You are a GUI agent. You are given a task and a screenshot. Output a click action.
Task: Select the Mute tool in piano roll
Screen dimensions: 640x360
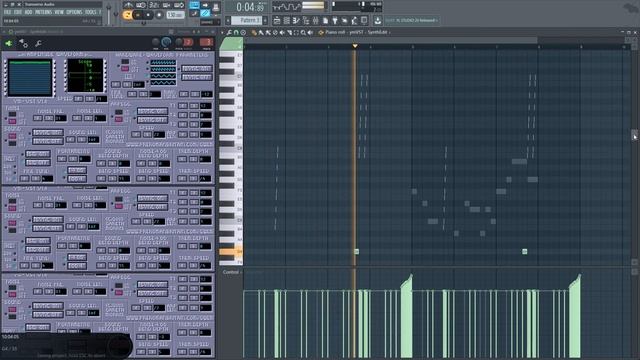click(282, 32)
